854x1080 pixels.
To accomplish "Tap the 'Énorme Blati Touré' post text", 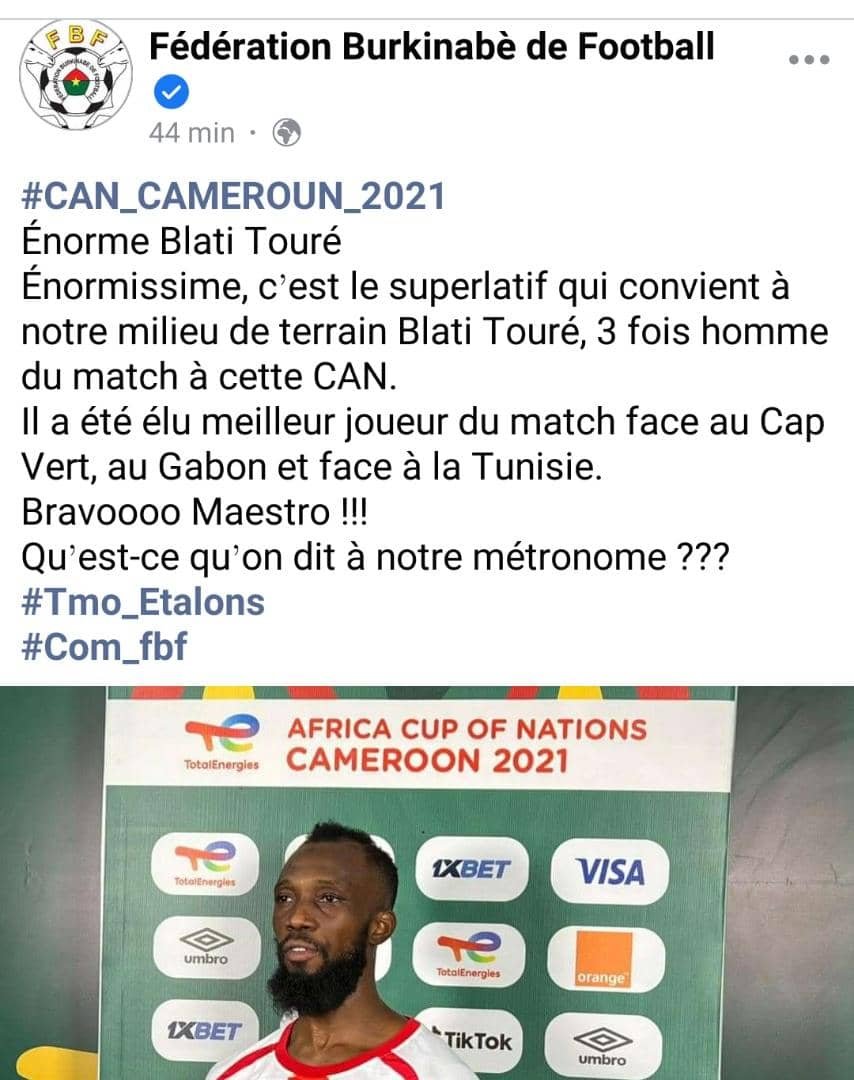I will tap(181, 242).
